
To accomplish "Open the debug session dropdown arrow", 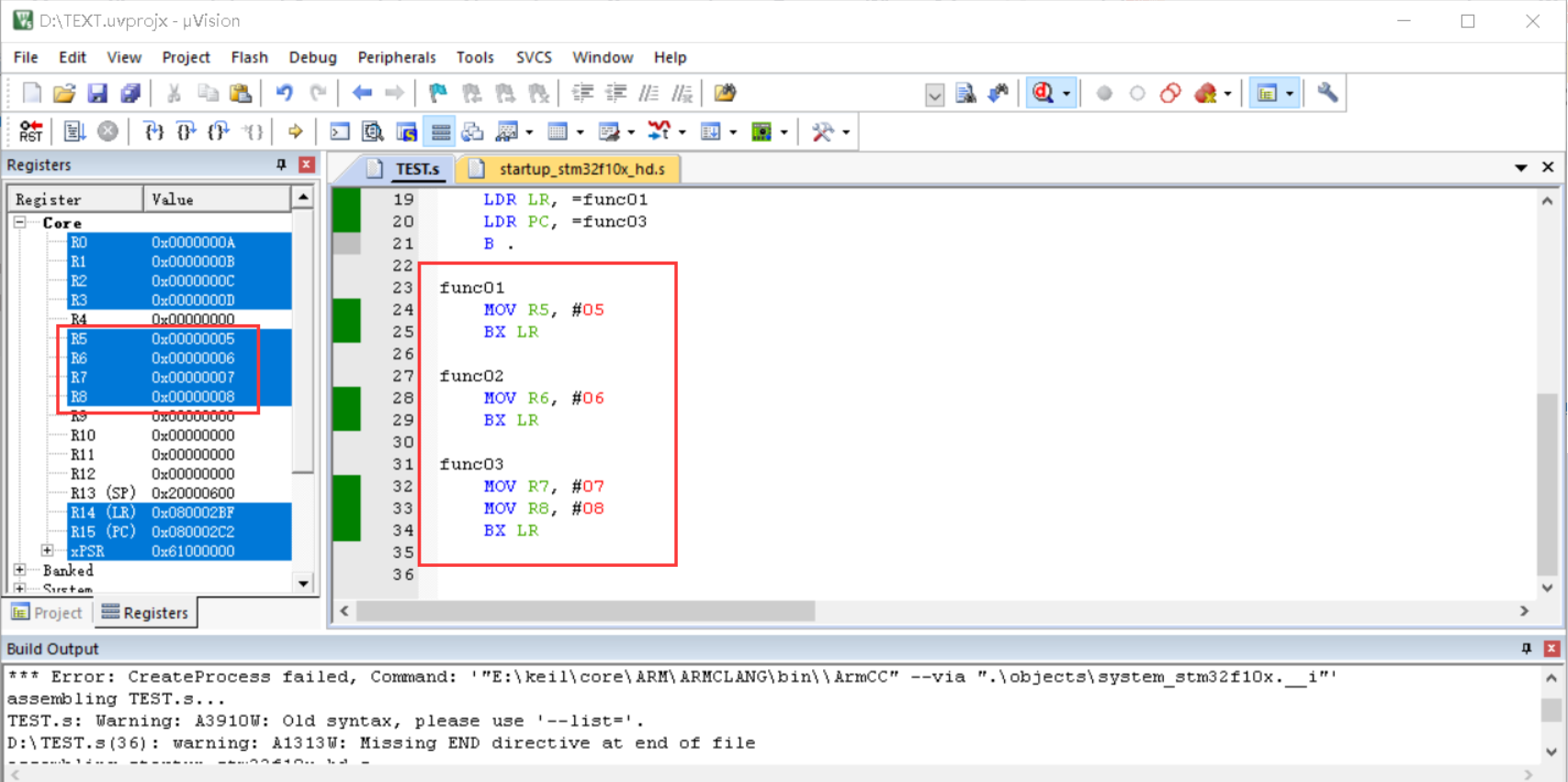I will [1066, 94].
